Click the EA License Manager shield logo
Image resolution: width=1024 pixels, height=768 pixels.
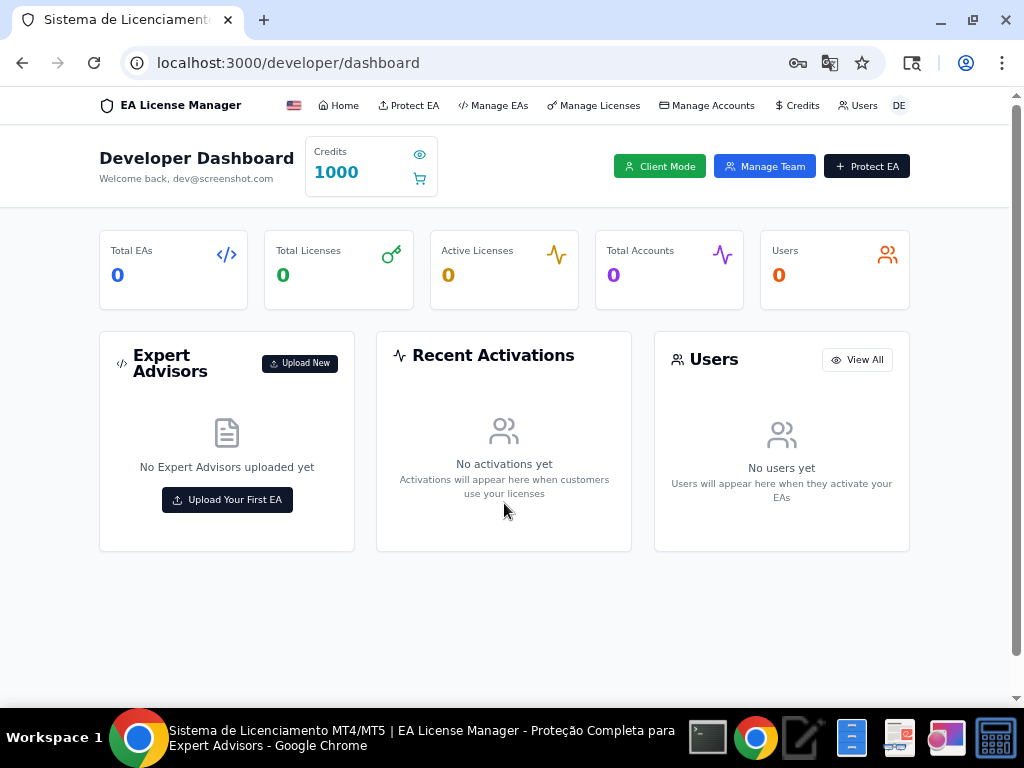pyautogui.click(x=105, y=105)
